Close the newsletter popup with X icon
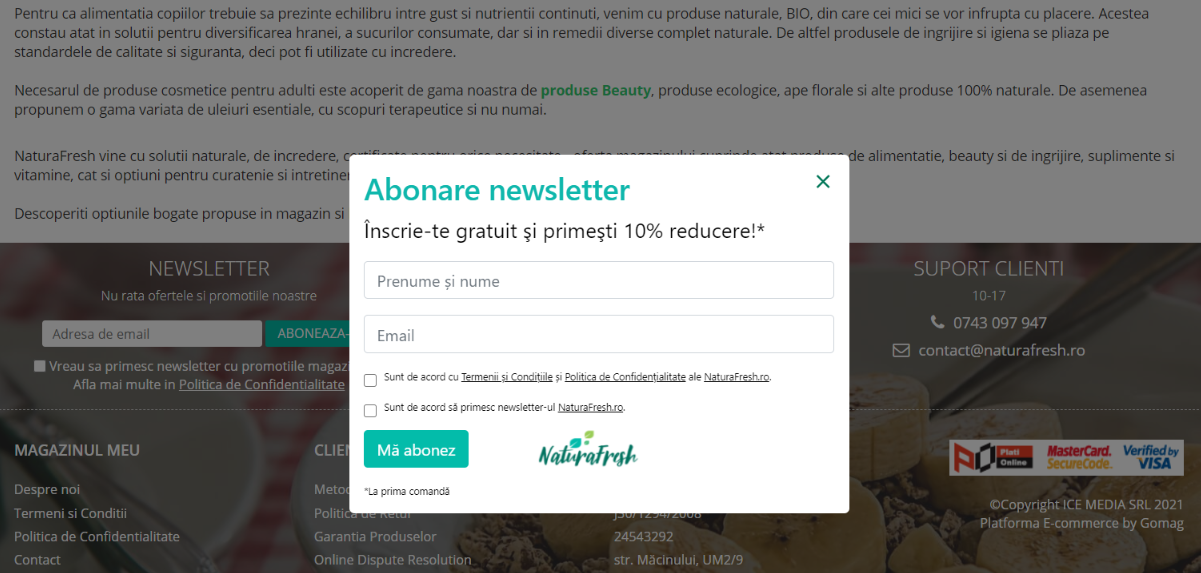The width and height of the screenshot is (1201, 573). coord(823,181)
